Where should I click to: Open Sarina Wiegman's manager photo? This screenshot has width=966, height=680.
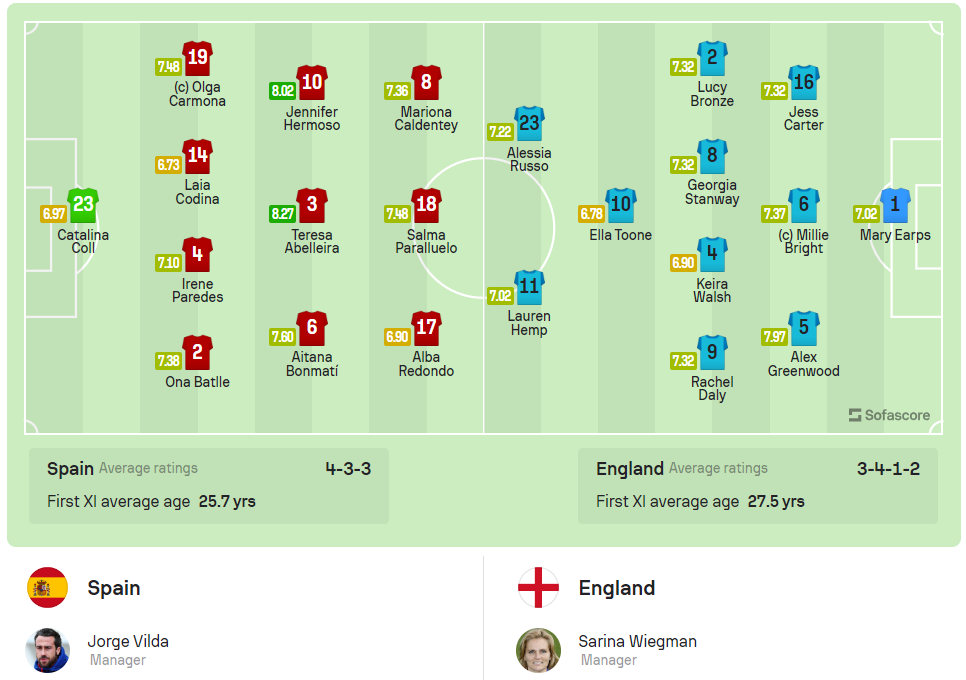538,650
